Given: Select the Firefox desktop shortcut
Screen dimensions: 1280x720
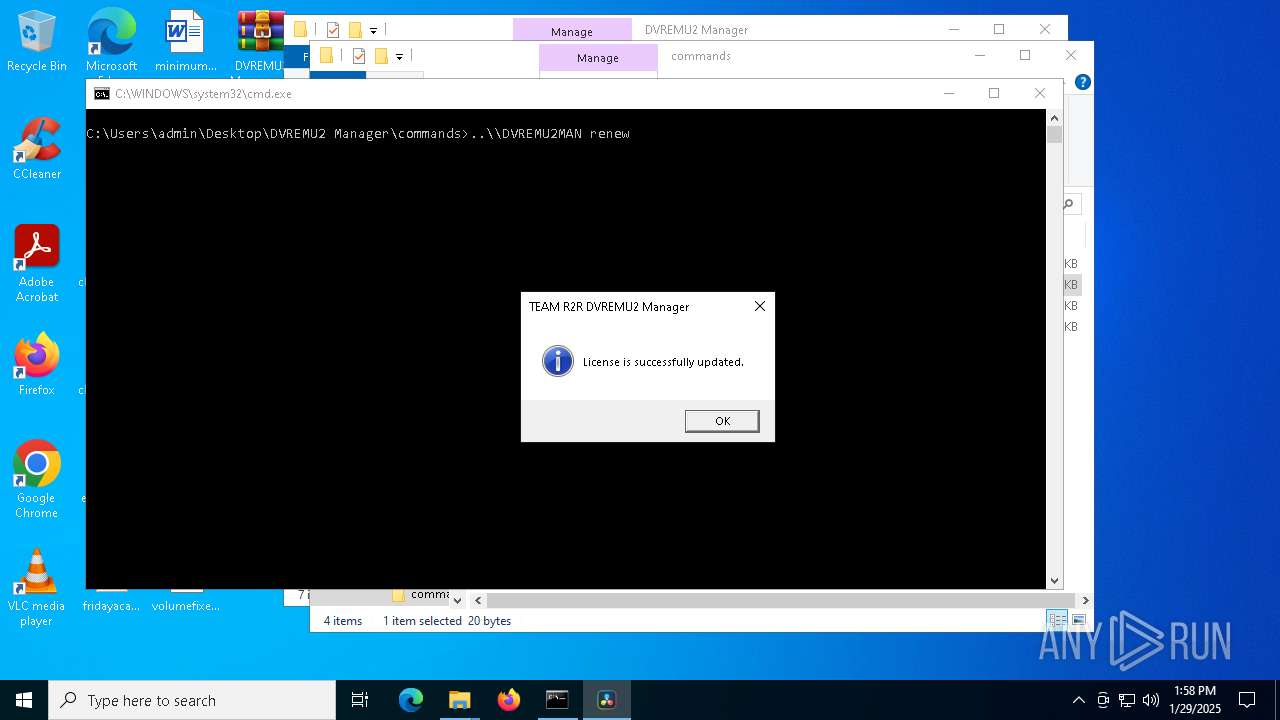Looking at the screenshot, I should [x=37, y=365].
